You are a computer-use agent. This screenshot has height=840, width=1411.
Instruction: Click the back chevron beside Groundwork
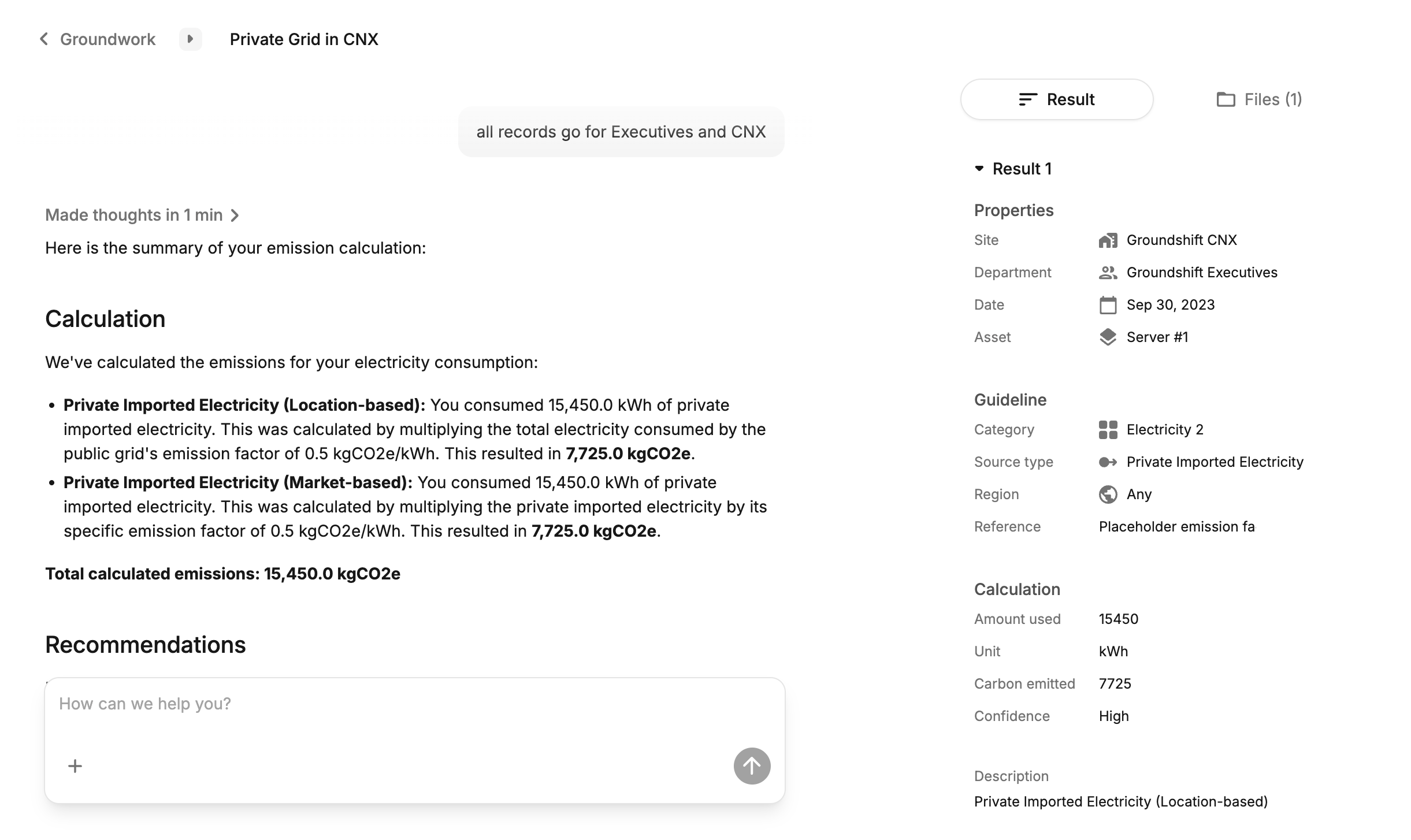(44, 39)
